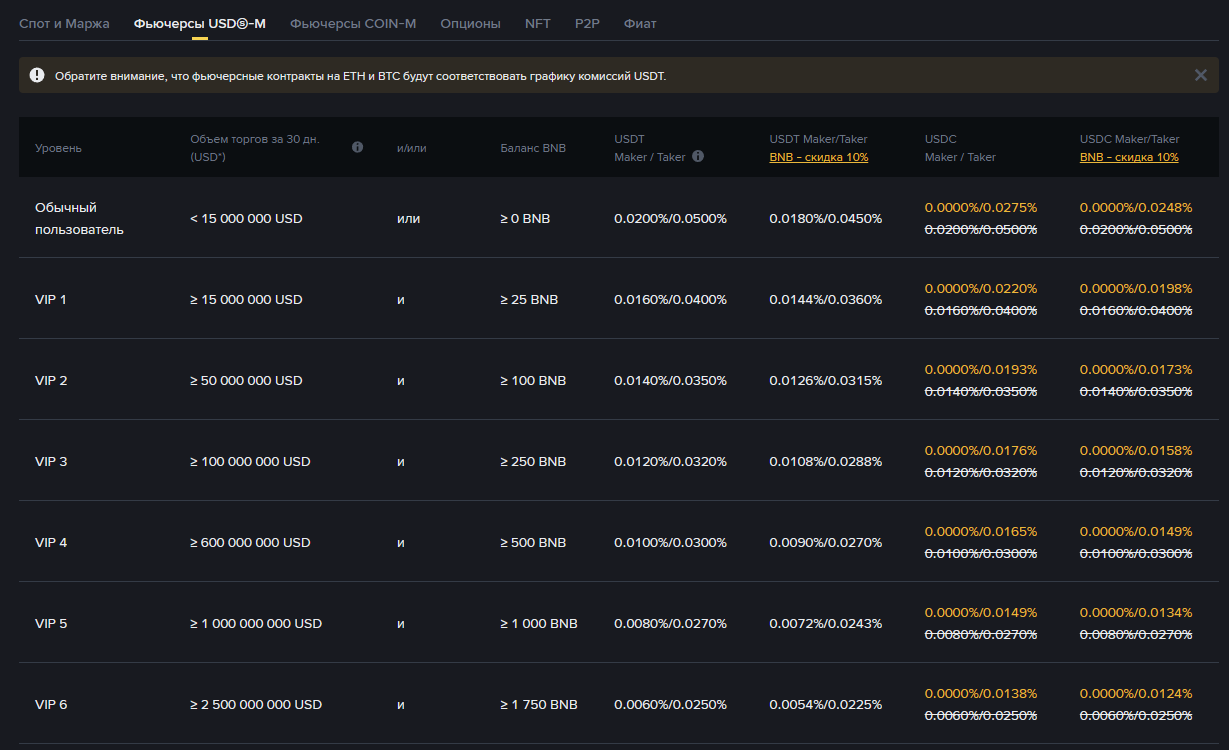Click info icon beside 30-day trading volume header
The width and height of the screenshot is (1229, 750).
357,147
